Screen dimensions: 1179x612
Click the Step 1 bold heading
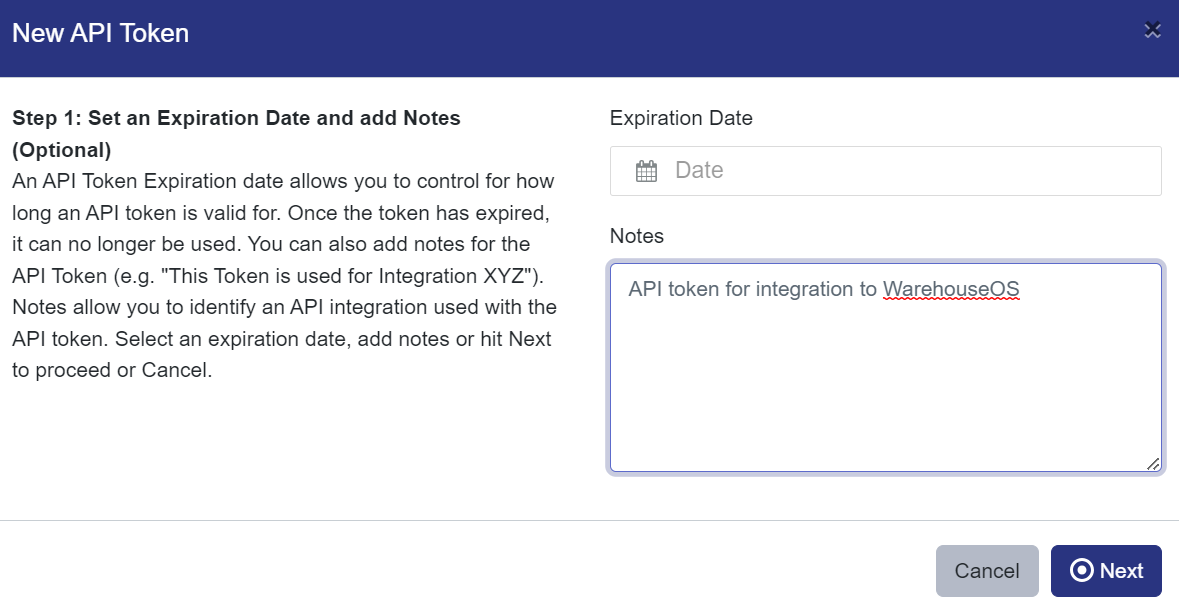pos(236,118)
